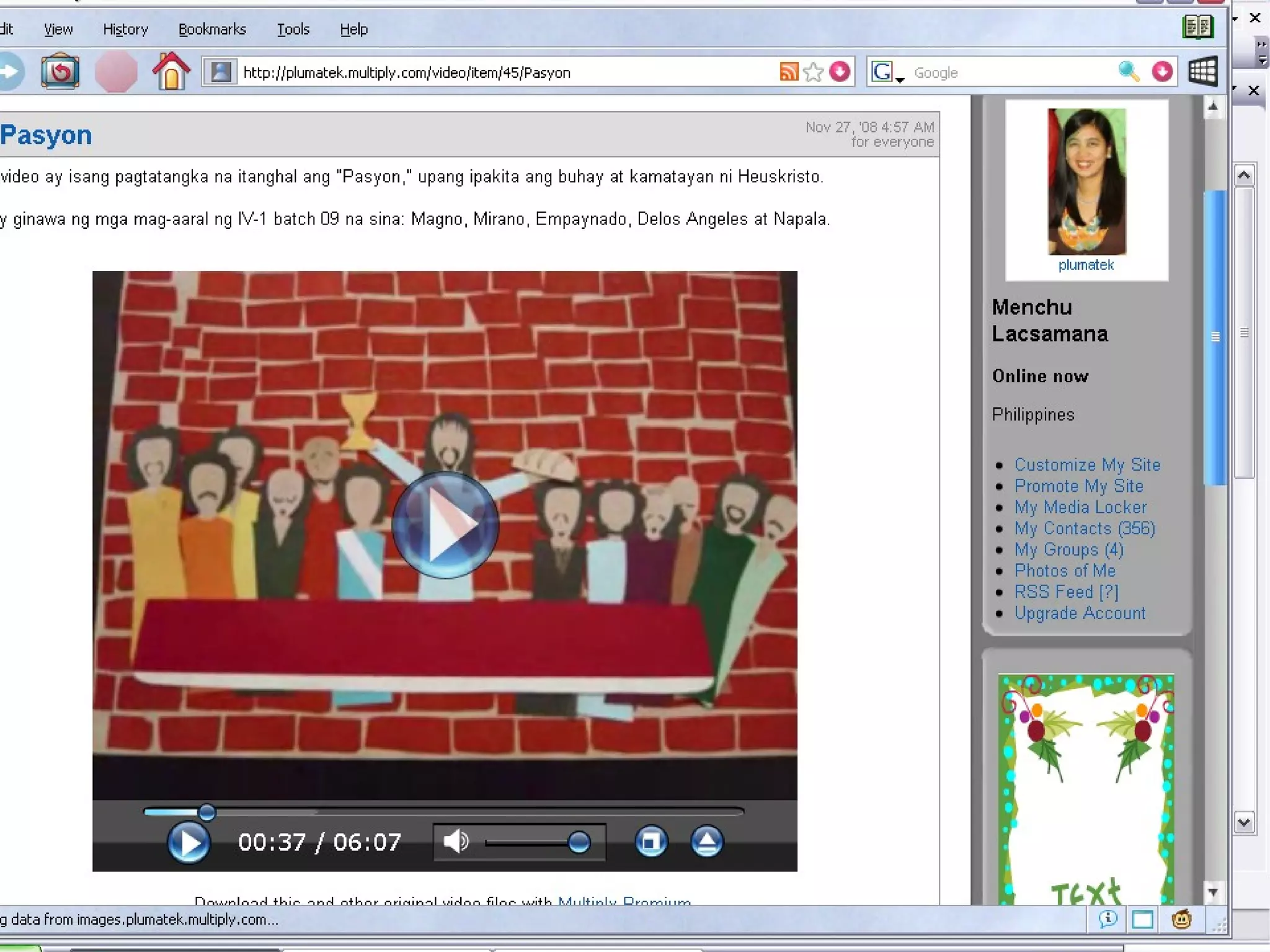The height and width of the screenshot is (952, 1270).
Task: Open the Bookmarks menu
Action: point(212,29)
